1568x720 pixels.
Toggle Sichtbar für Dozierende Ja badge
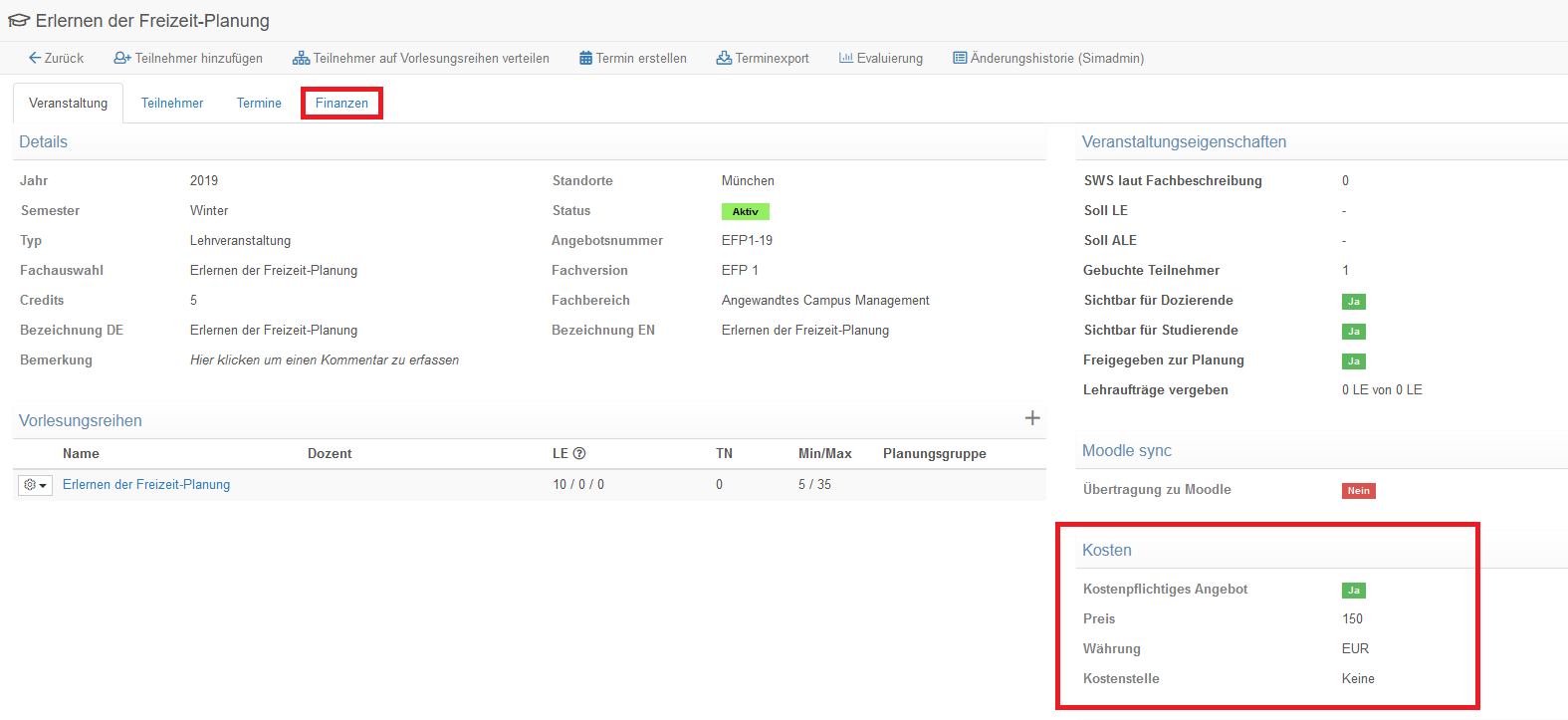pyautogui.click(x=1353, y=301)
